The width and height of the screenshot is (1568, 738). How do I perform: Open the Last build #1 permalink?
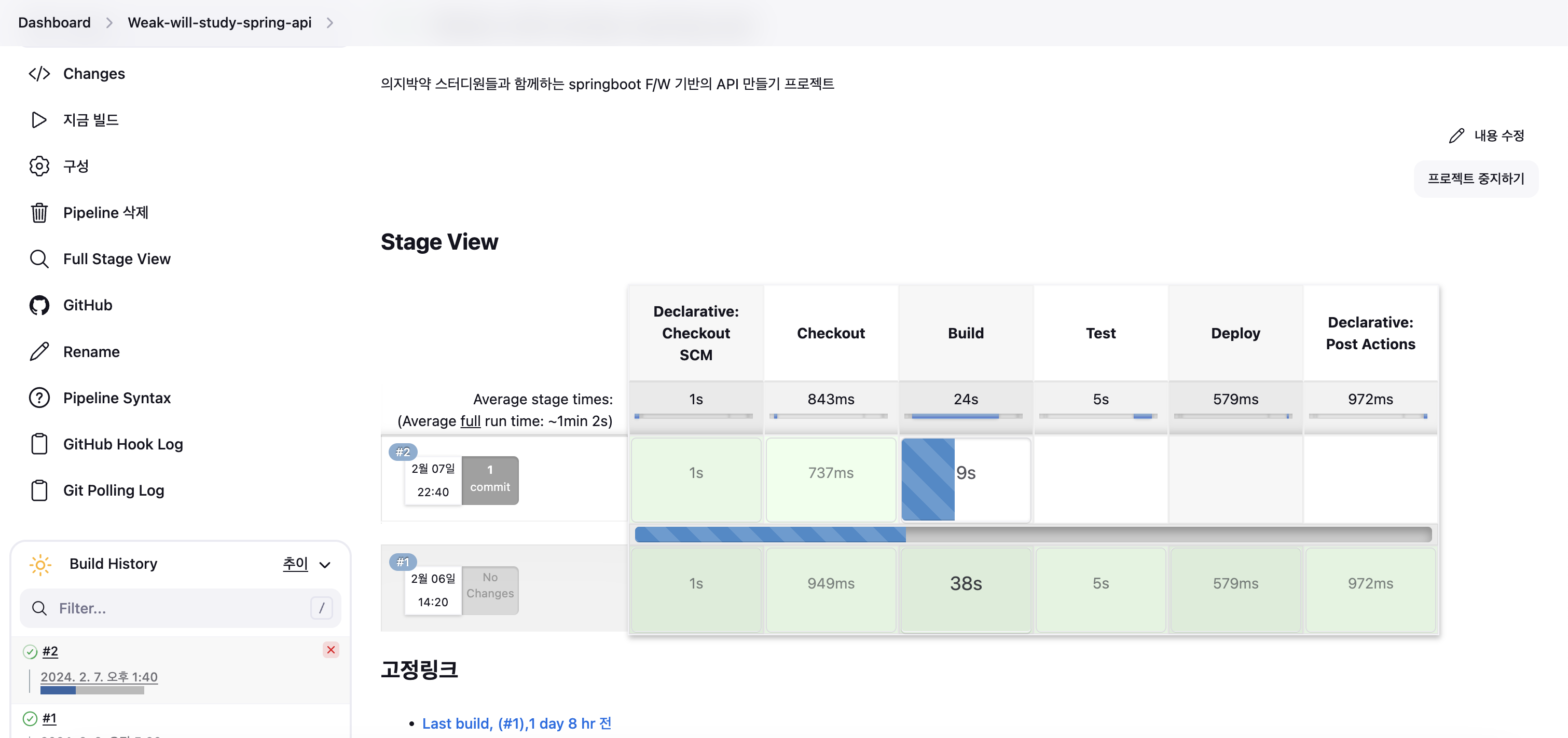click(516, 723)
